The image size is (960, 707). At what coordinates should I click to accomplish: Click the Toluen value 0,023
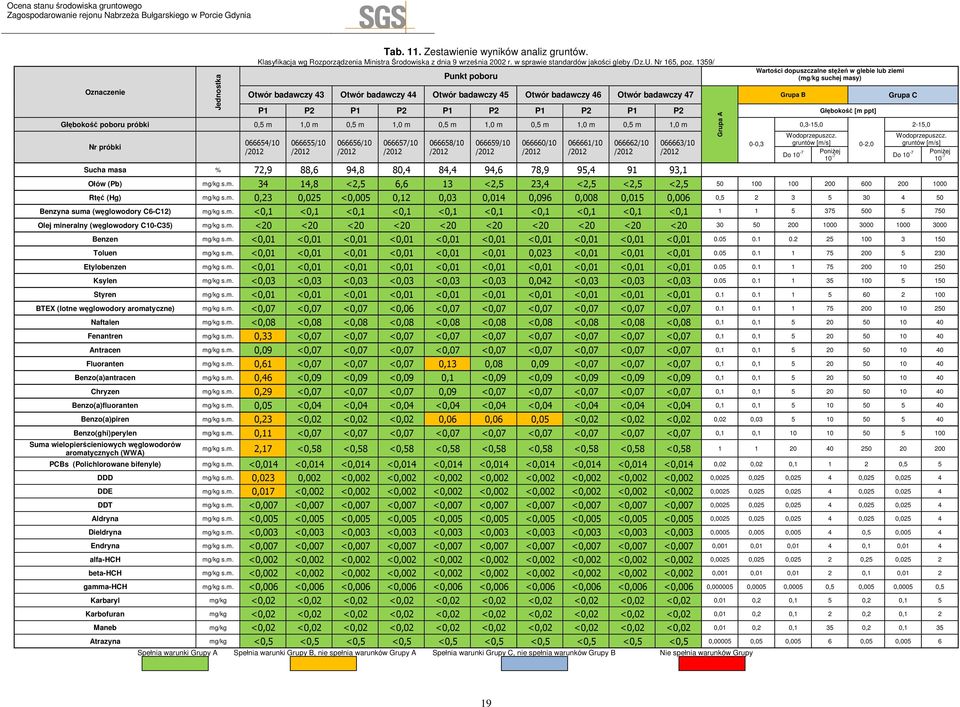point(540,253)
